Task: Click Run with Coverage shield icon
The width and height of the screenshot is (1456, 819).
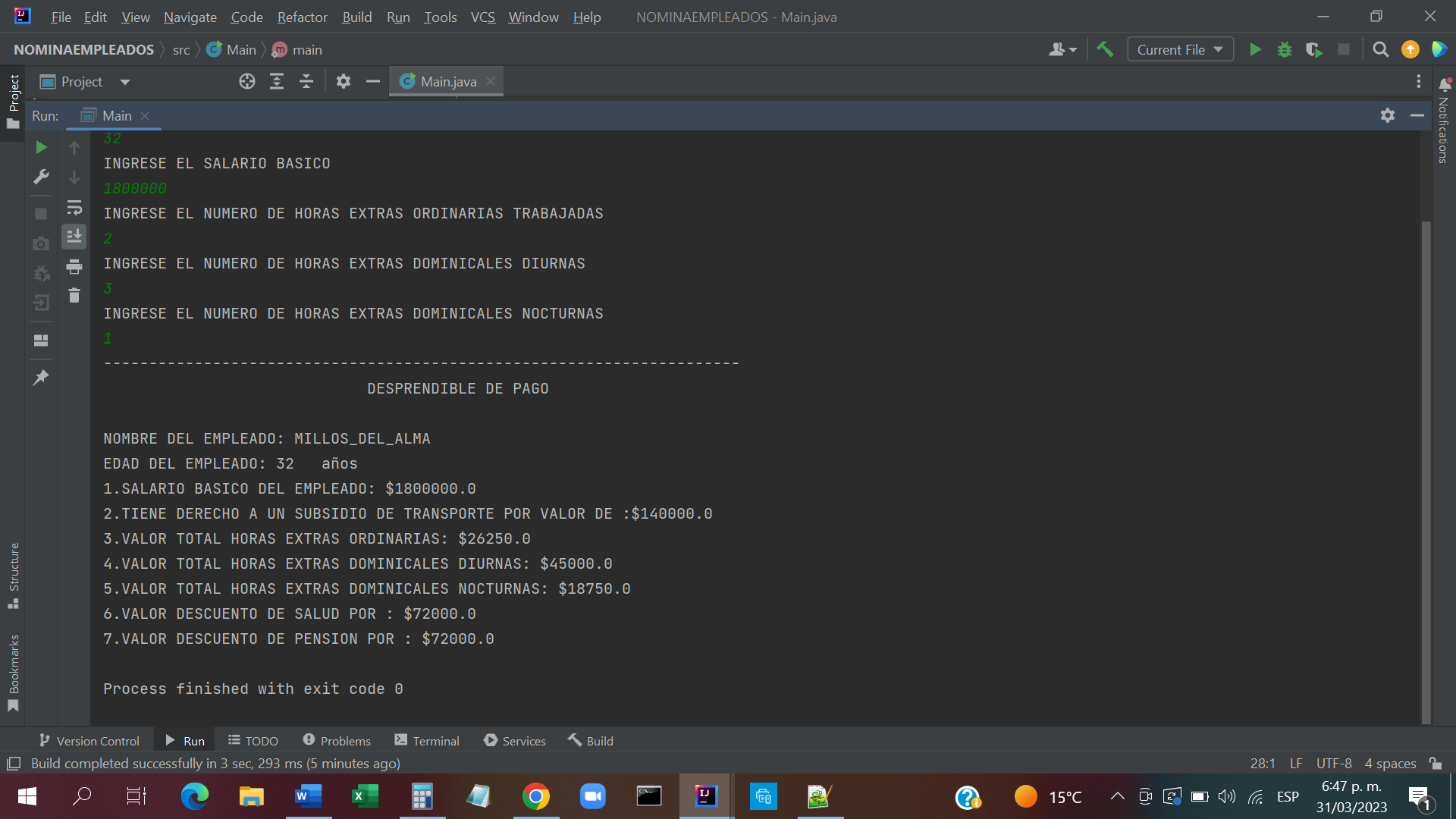Action: pyautogui.click(x=1313, y=50)
